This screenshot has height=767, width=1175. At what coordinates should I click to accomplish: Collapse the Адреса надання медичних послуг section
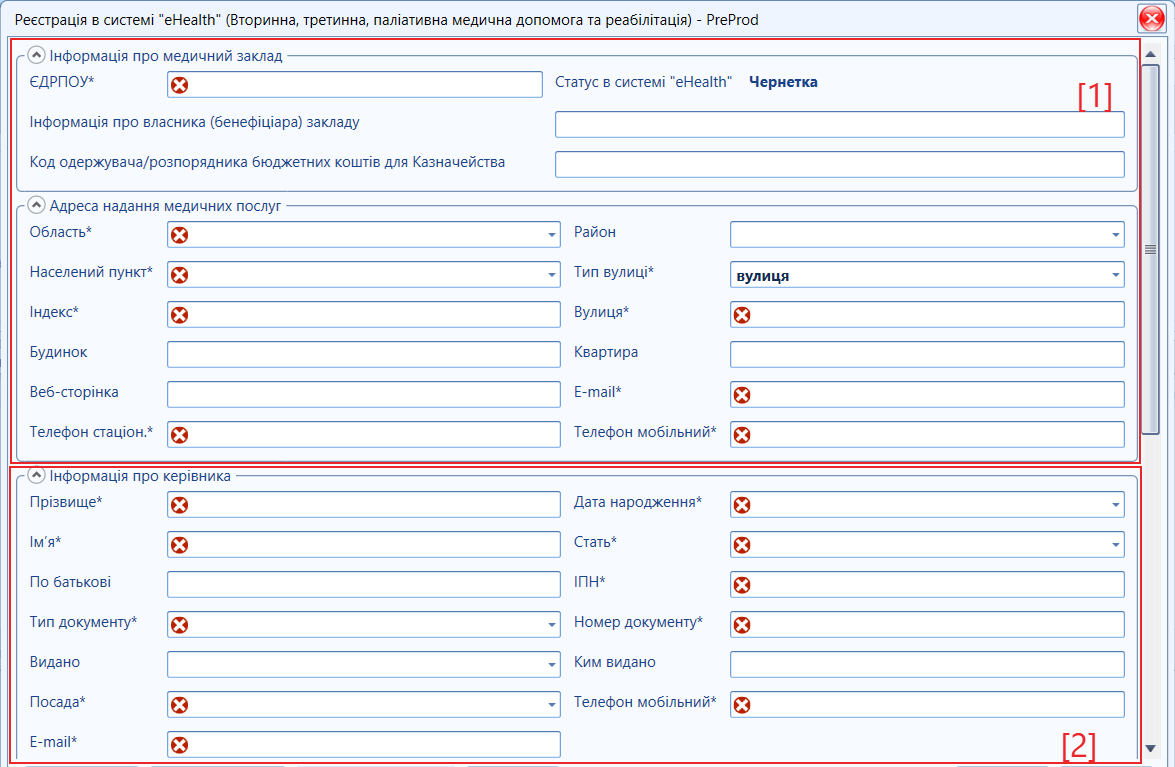[x=36, y=204]
